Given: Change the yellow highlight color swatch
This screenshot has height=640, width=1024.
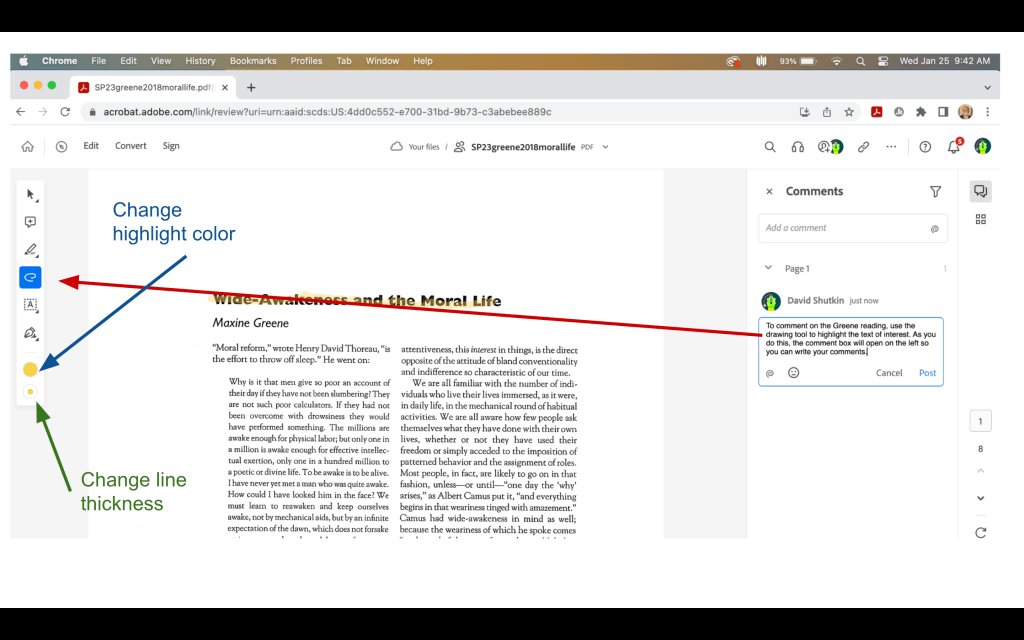Looking at the screenshot, I should (x=30, y=369).
